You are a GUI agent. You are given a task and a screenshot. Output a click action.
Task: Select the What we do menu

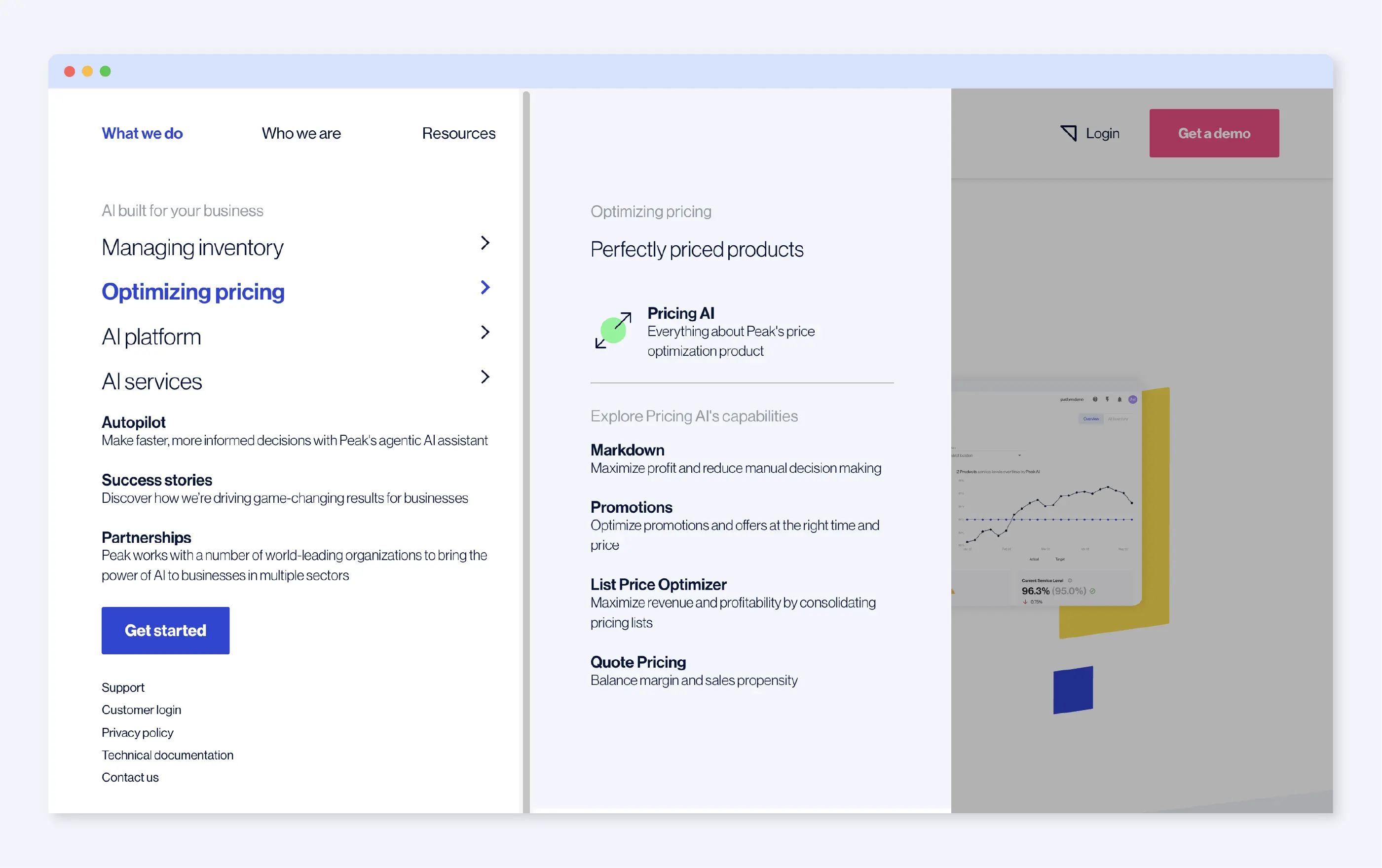click(142, 133)
